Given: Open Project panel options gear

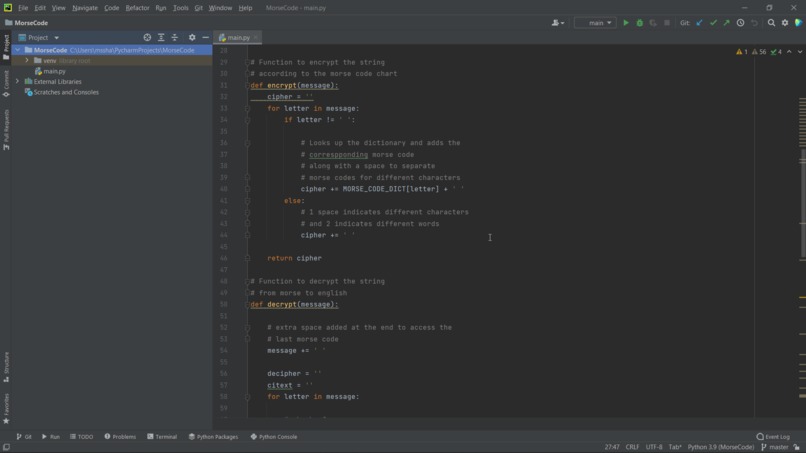Looking at the screenshot, I should coord(192,38).
